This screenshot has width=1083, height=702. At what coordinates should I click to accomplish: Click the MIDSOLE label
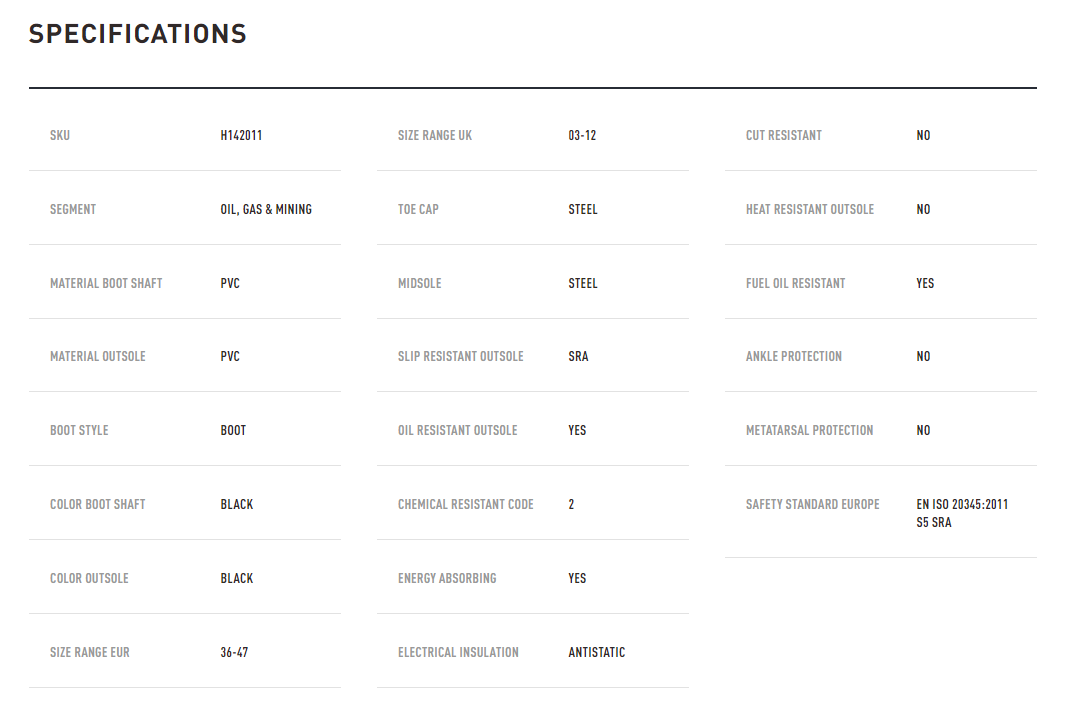[x=419, y=283]
